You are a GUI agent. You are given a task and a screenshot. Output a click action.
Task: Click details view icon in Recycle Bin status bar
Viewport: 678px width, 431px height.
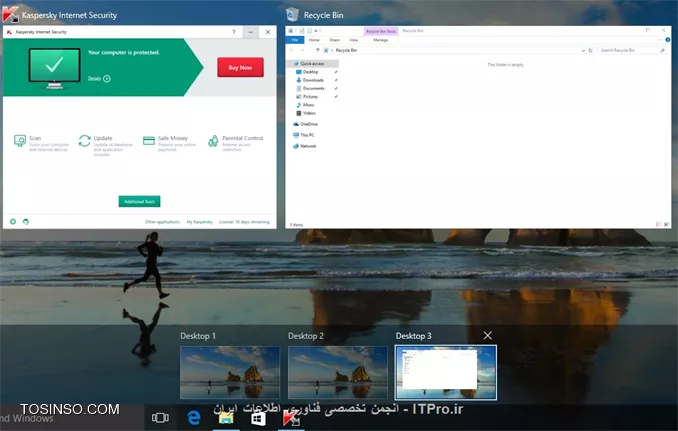pos(659,224)
